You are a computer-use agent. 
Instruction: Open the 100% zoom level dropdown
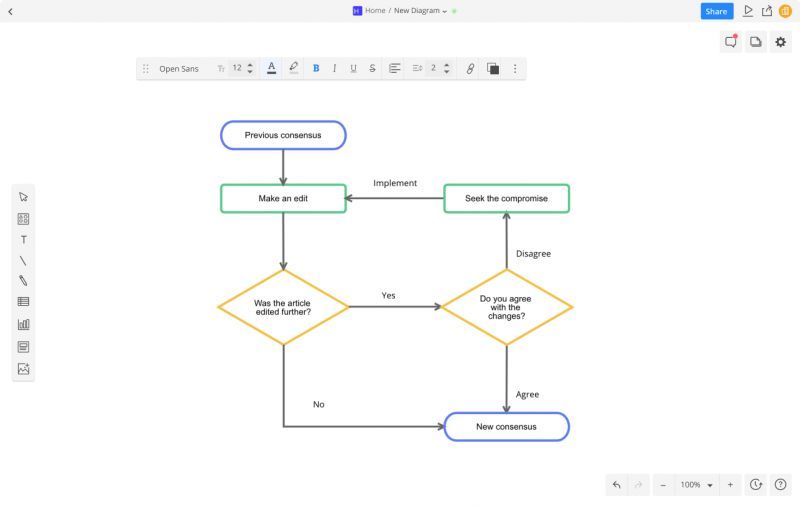click(x=696, y=485)
